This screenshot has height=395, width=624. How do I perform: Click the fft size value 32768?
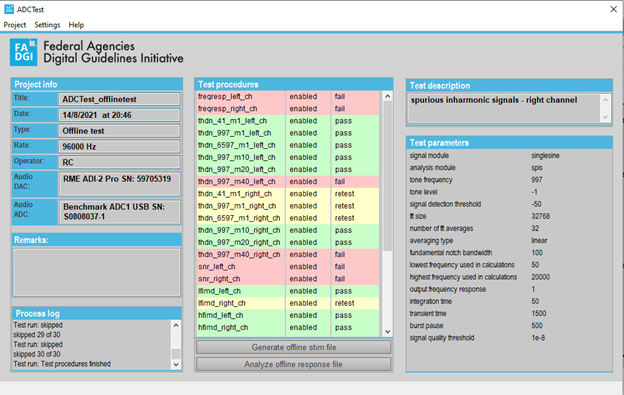tap(540, 216)
